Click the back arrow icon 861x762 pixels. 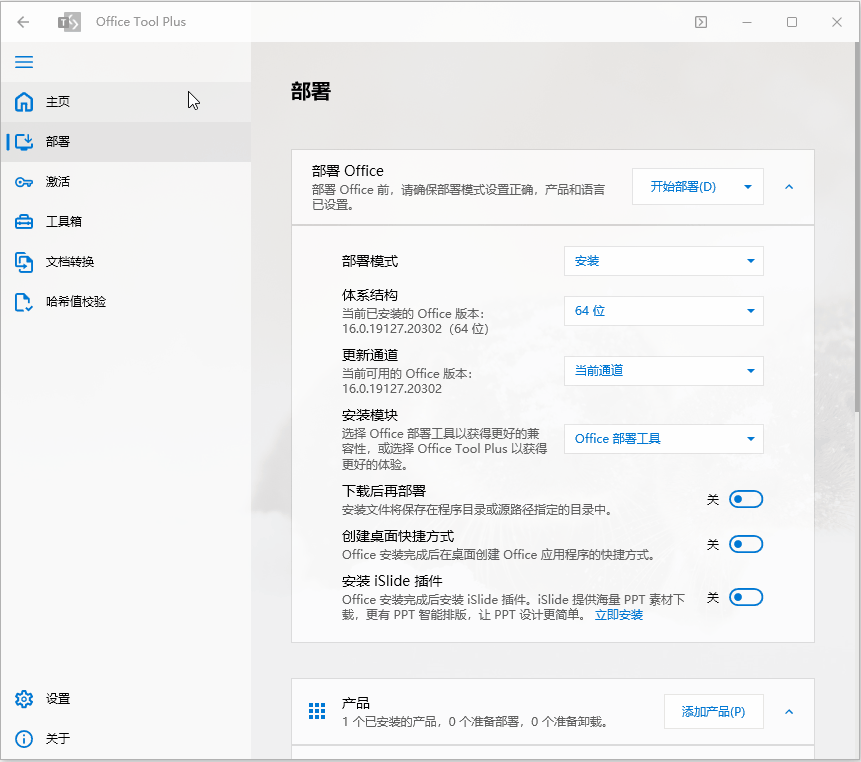tap(23, 22)
